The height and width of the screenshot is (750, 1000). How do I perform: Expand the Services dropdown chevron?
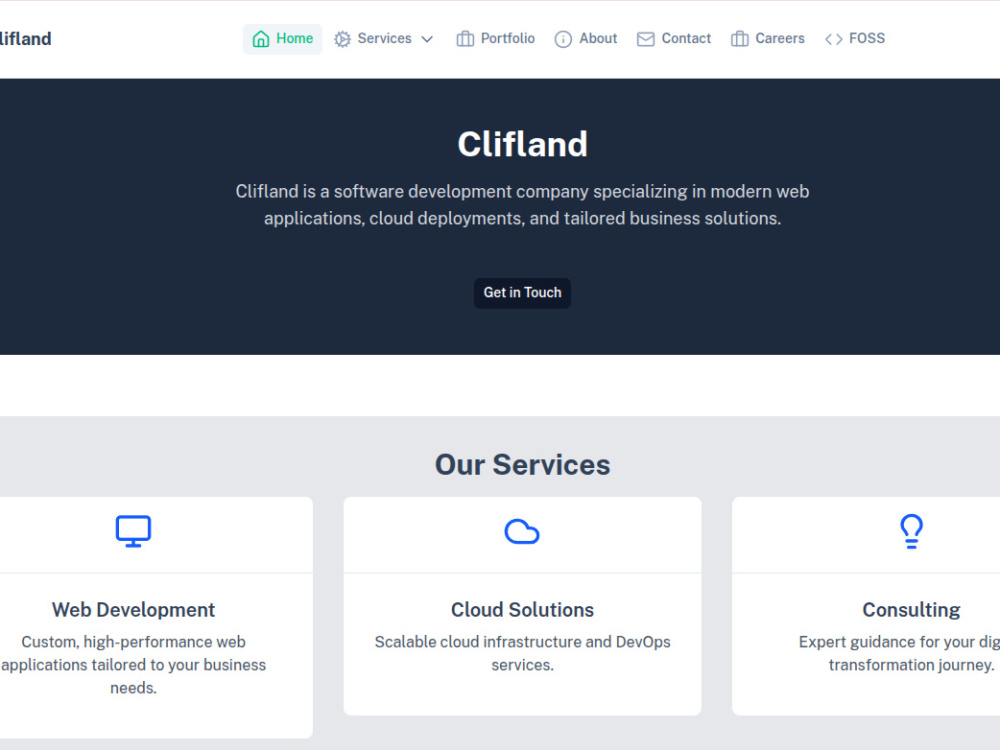tap(427, 39)
